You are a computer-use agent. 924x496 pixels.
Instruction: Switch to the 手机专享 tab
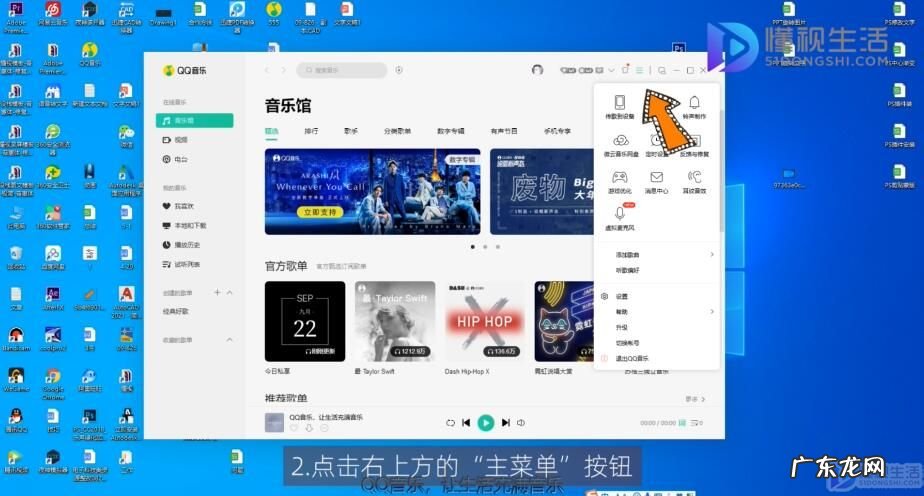pyautogui.click(x=557, y=131)
